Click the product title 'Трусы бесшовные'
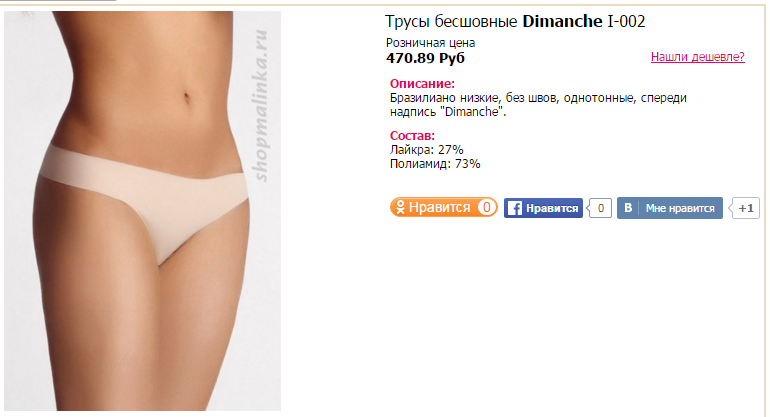This screenshot has width=770, height=417. pyautogui.click(x=451, y=22)
